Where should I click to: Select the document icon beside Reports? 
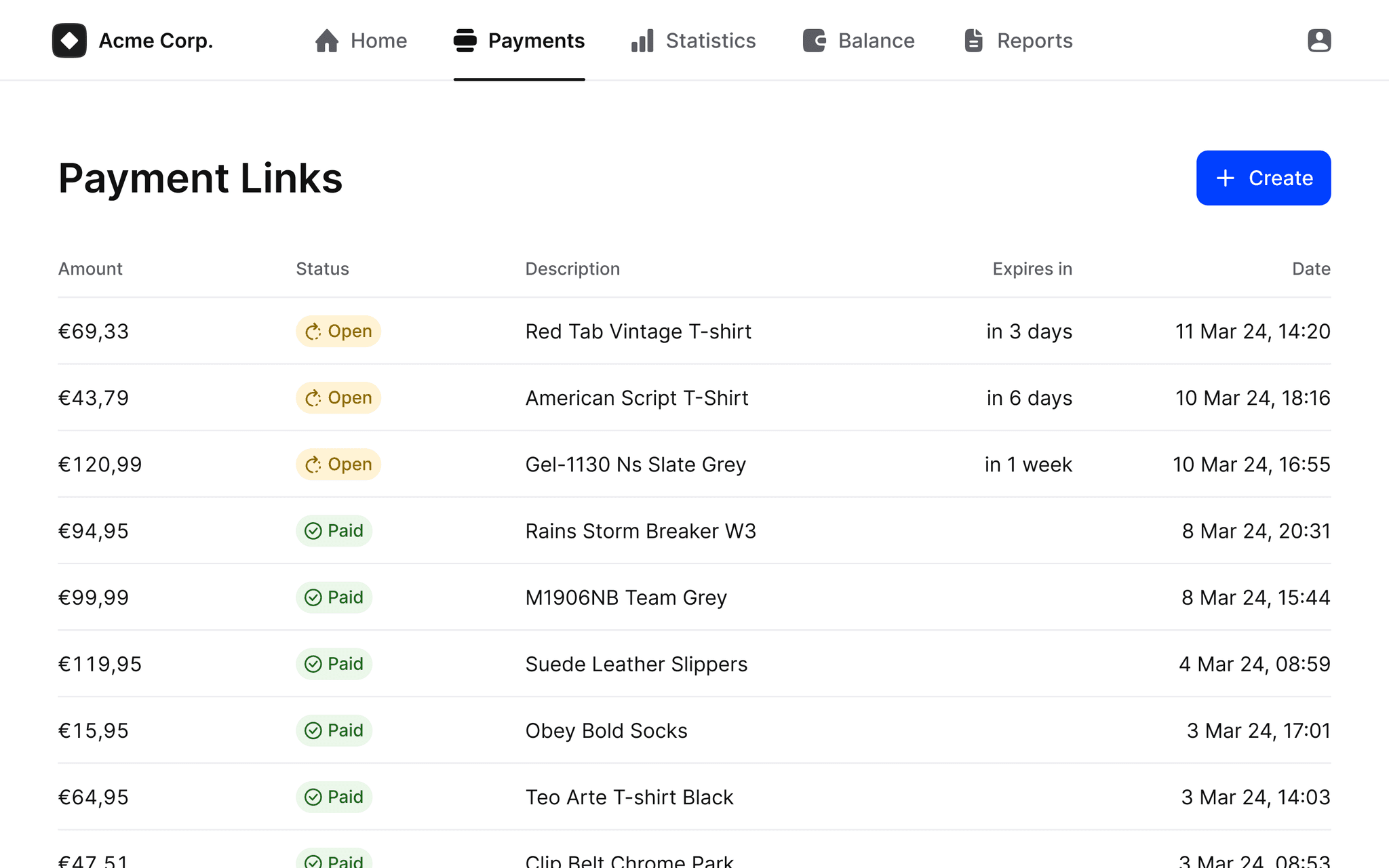tap(975, 41)
